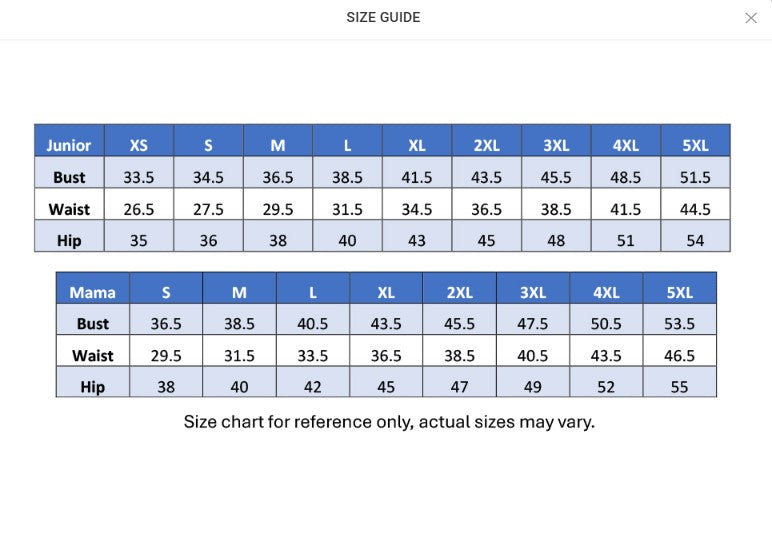Click the Hip row label in Junior table
Viewport: 772px width, 537px height.
(69, 241)
